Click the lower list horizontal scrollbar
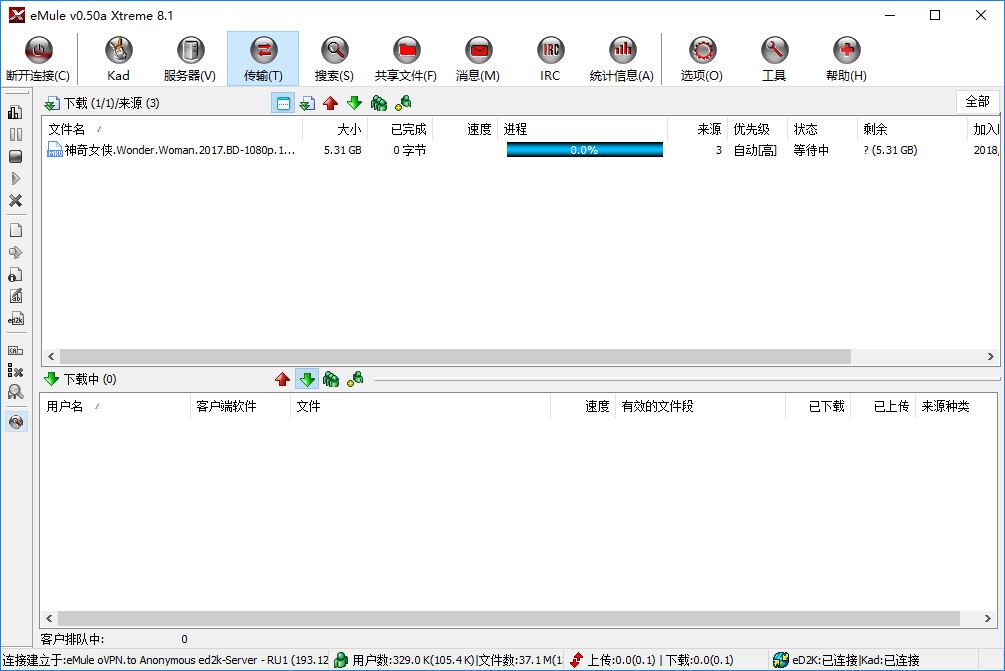This screenshot has height=671, width=1005. tap(509, 618)
